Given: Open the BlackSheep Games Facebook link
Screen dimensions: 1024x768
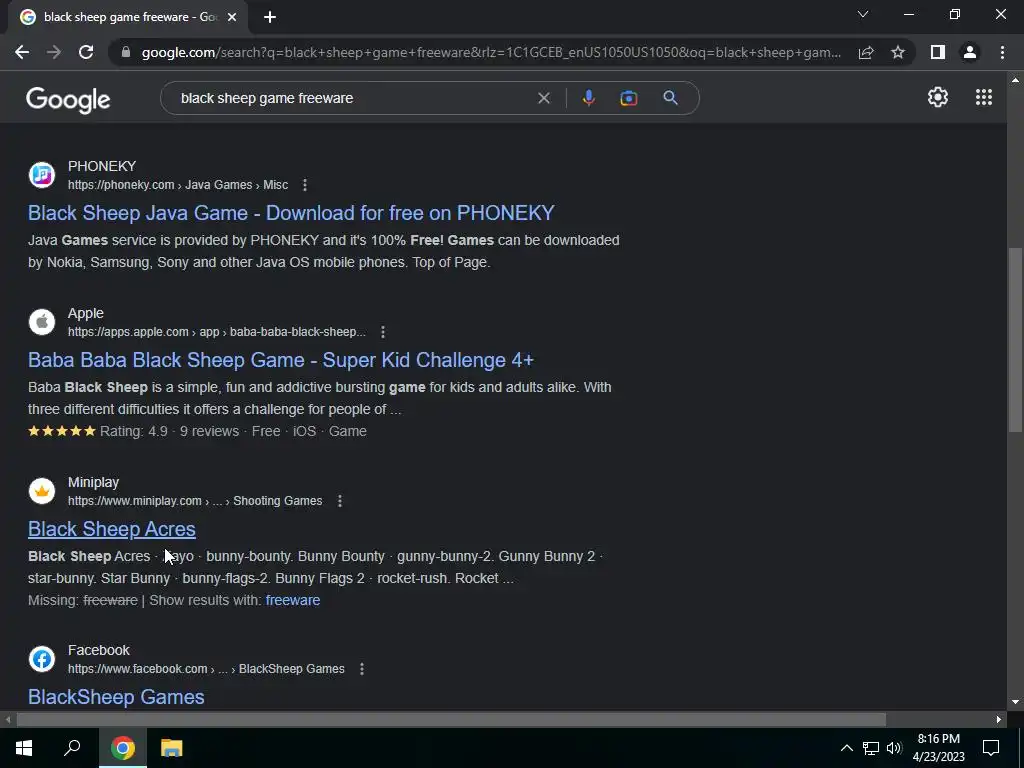Looking at the screenshot, I should tap(116, 697).
